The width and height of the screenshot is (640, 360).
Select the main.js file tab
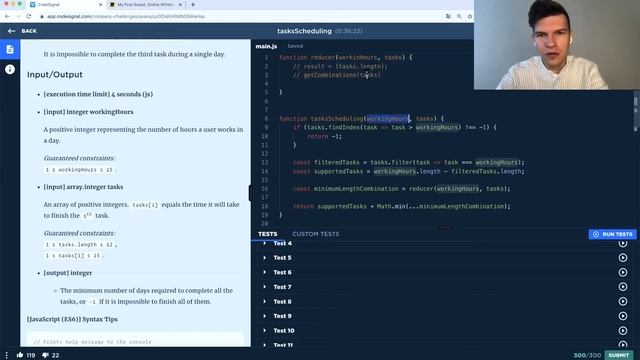[266, 46]
